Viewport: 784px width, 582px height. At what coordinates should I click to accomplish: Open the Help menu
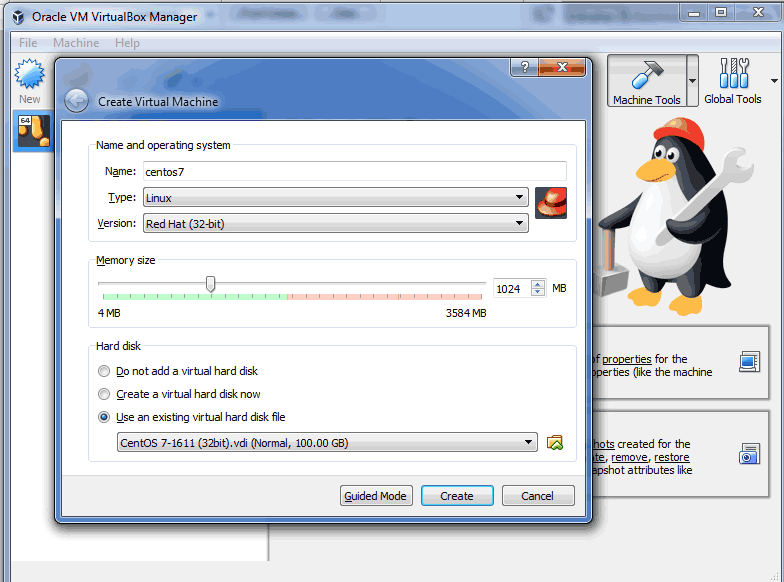click(x=127, y=43)
